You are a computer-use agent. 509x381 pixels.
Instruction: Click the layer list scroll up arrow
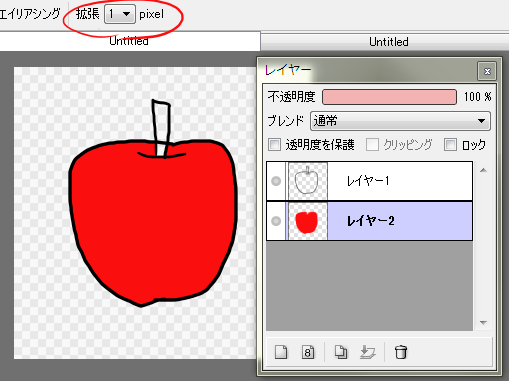pyautogui.click(x=483, y=170)
